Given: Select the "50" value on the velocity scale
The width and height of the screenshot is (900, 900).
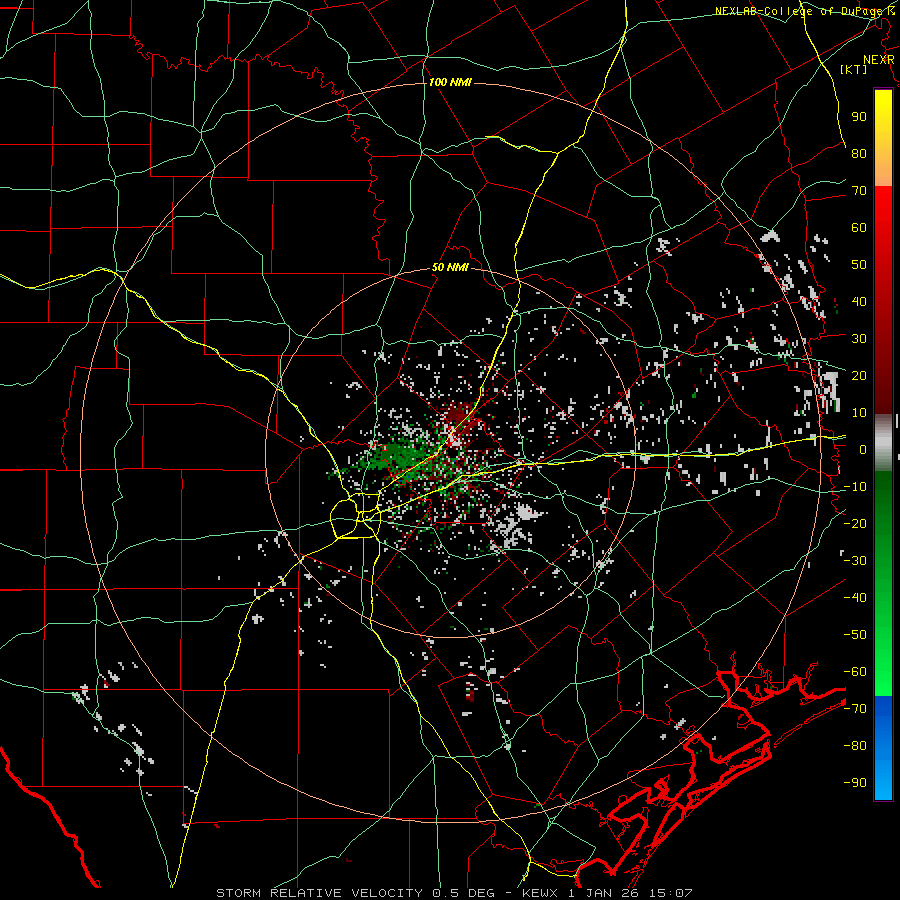Looking at the screenshot, I should pyautogui.click(x=859, y=265).
